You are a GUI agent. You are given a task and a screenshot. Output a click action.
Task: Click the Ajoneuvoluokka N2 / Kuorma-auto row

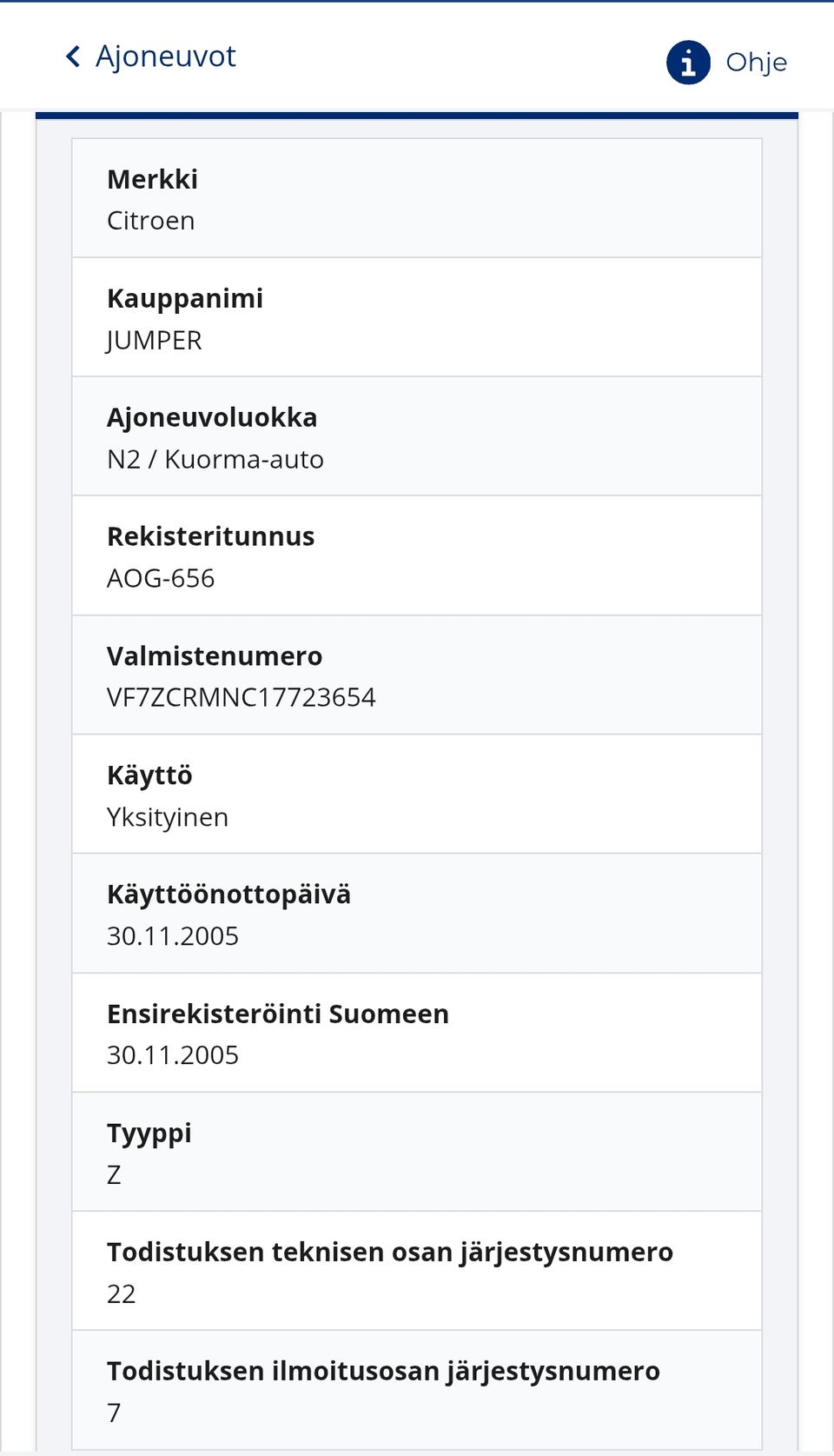(x=417, y=437)
